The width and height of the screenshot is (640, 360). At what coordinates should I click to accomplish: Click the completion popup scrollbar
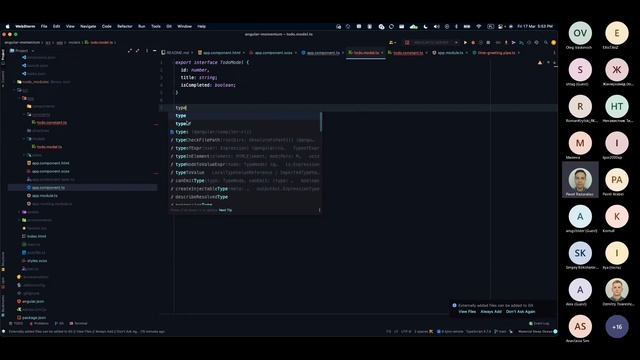click(x=321, y=122)
